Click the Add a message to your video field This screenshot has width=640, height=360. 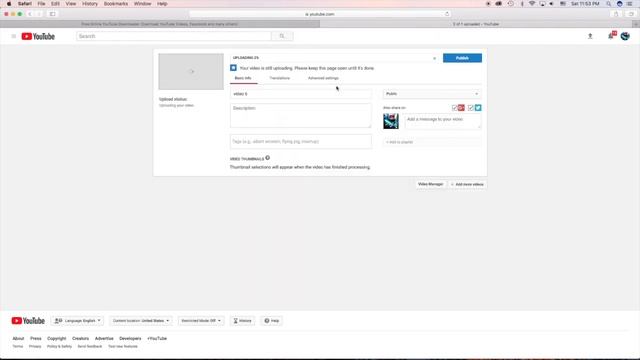click(443, 122)
